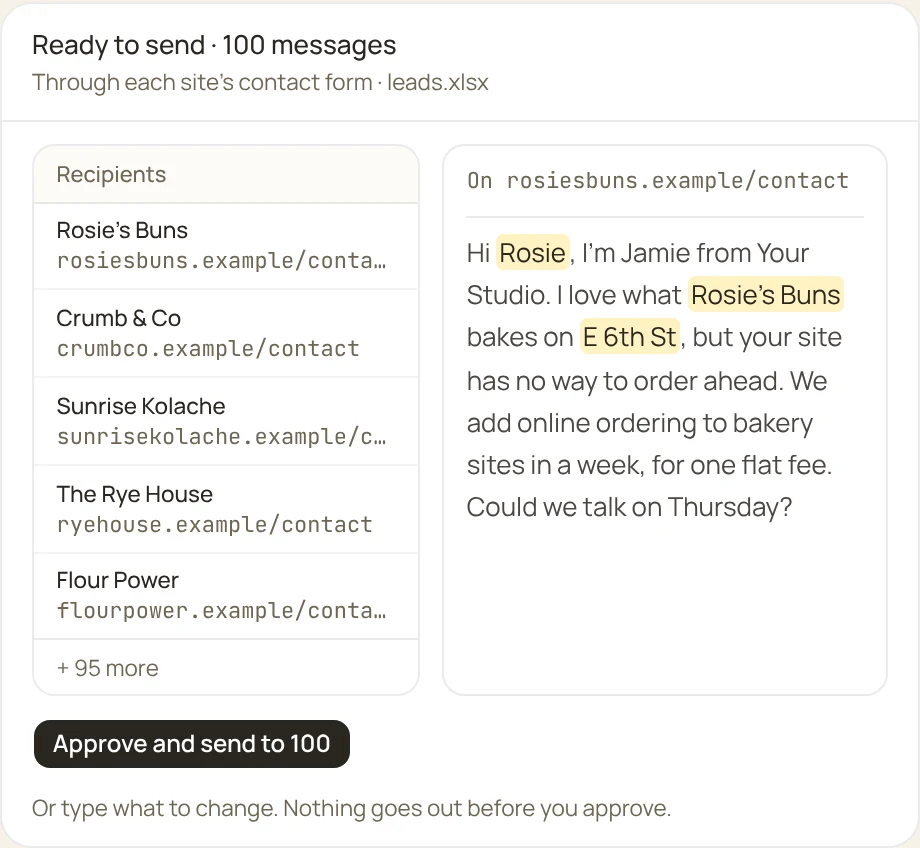
Task: Click the 'Nothing goes out before you approve' note
Action: (476, 809)
